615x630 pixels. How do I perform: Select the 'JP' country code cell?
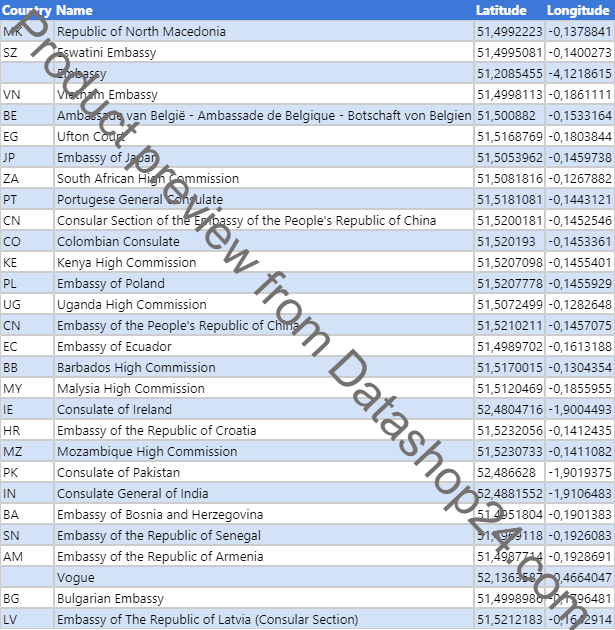[27, 158]
